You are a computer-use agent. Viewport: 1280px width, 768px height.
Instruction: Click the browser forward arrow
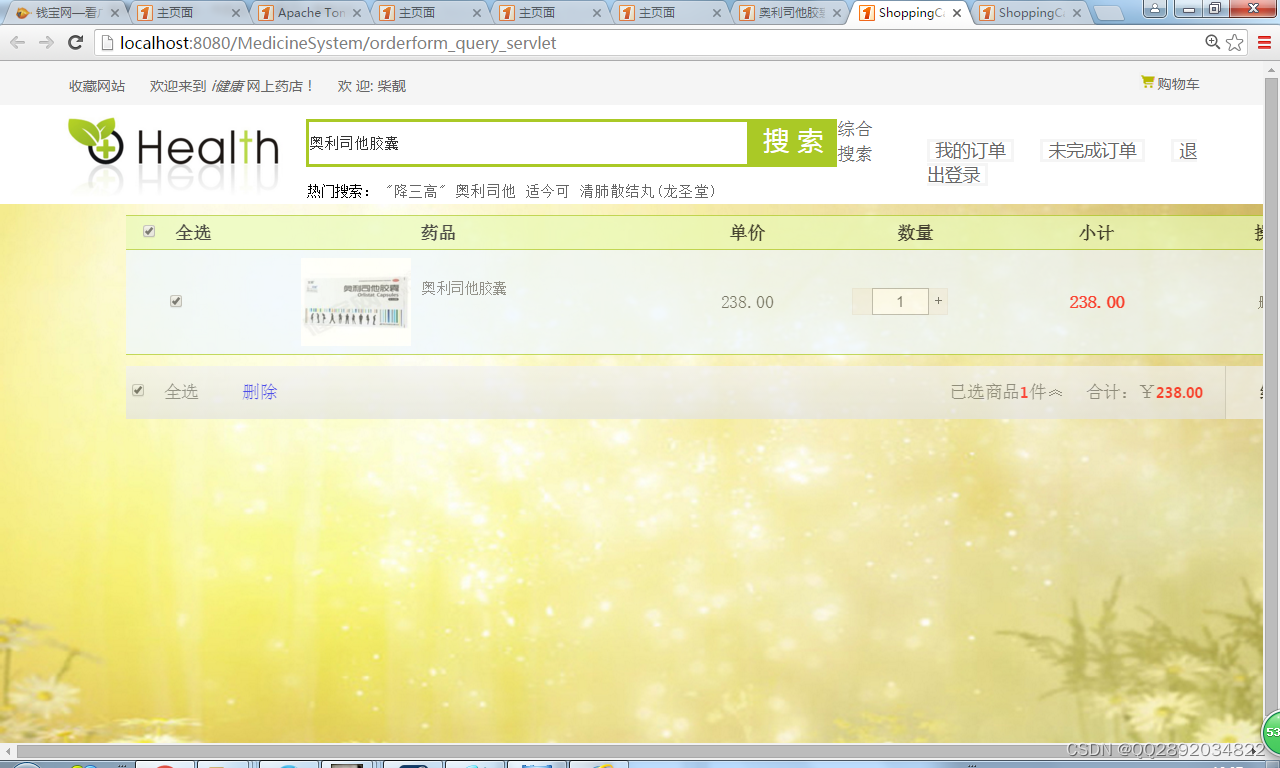pos(45,42)
